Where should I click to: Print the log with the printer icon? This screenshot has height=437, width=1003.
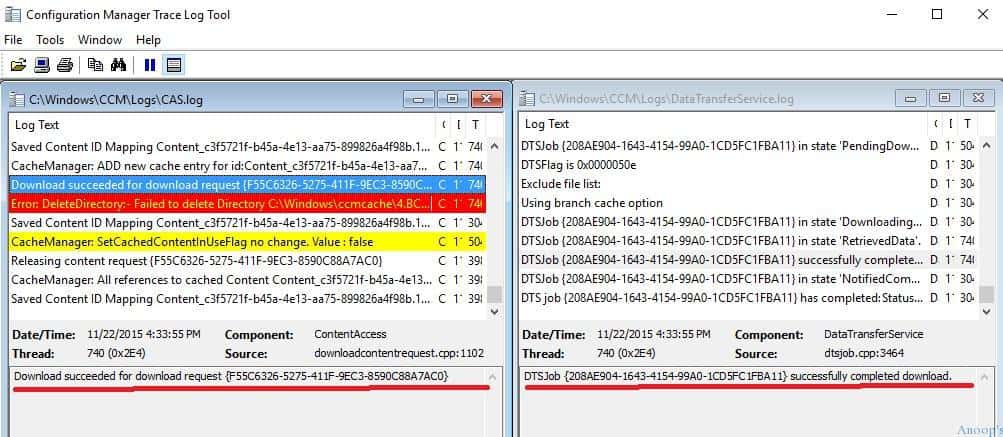pos(65,65)
